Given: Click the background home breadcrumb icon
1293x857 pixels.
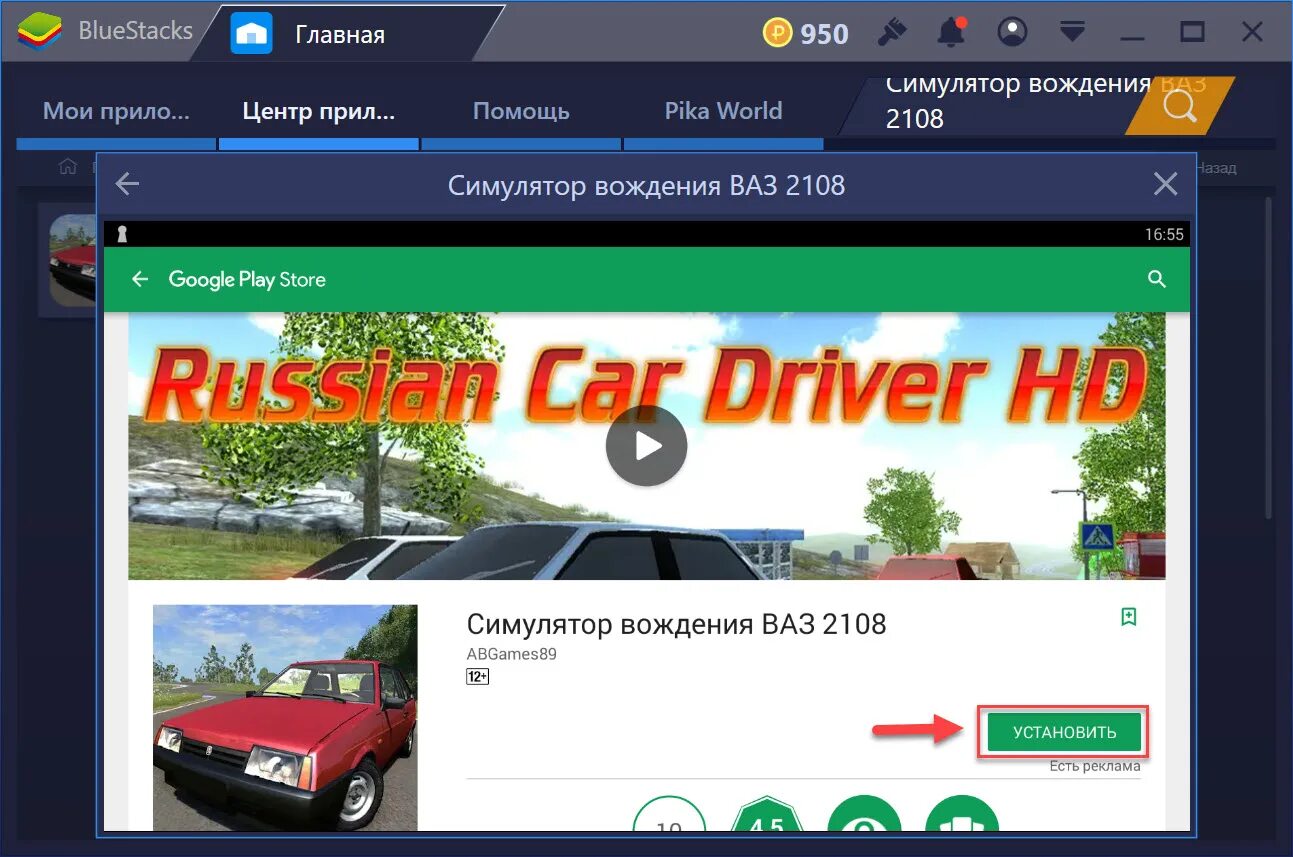Looking at the screenshot, I should click(x=68, y=167).
